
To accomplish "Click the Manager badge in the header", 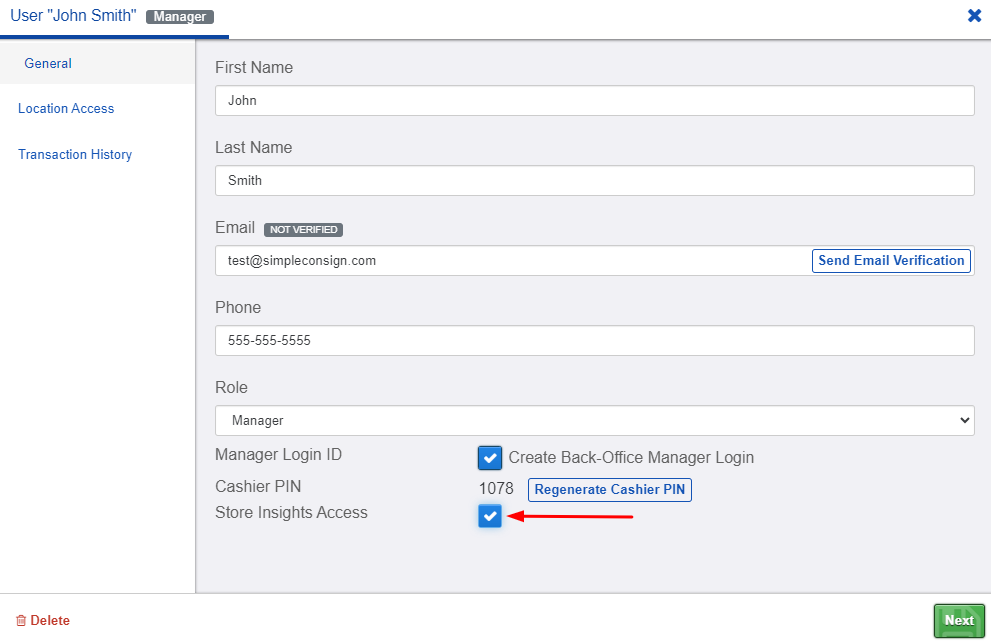I will click(x=179, y=16).
